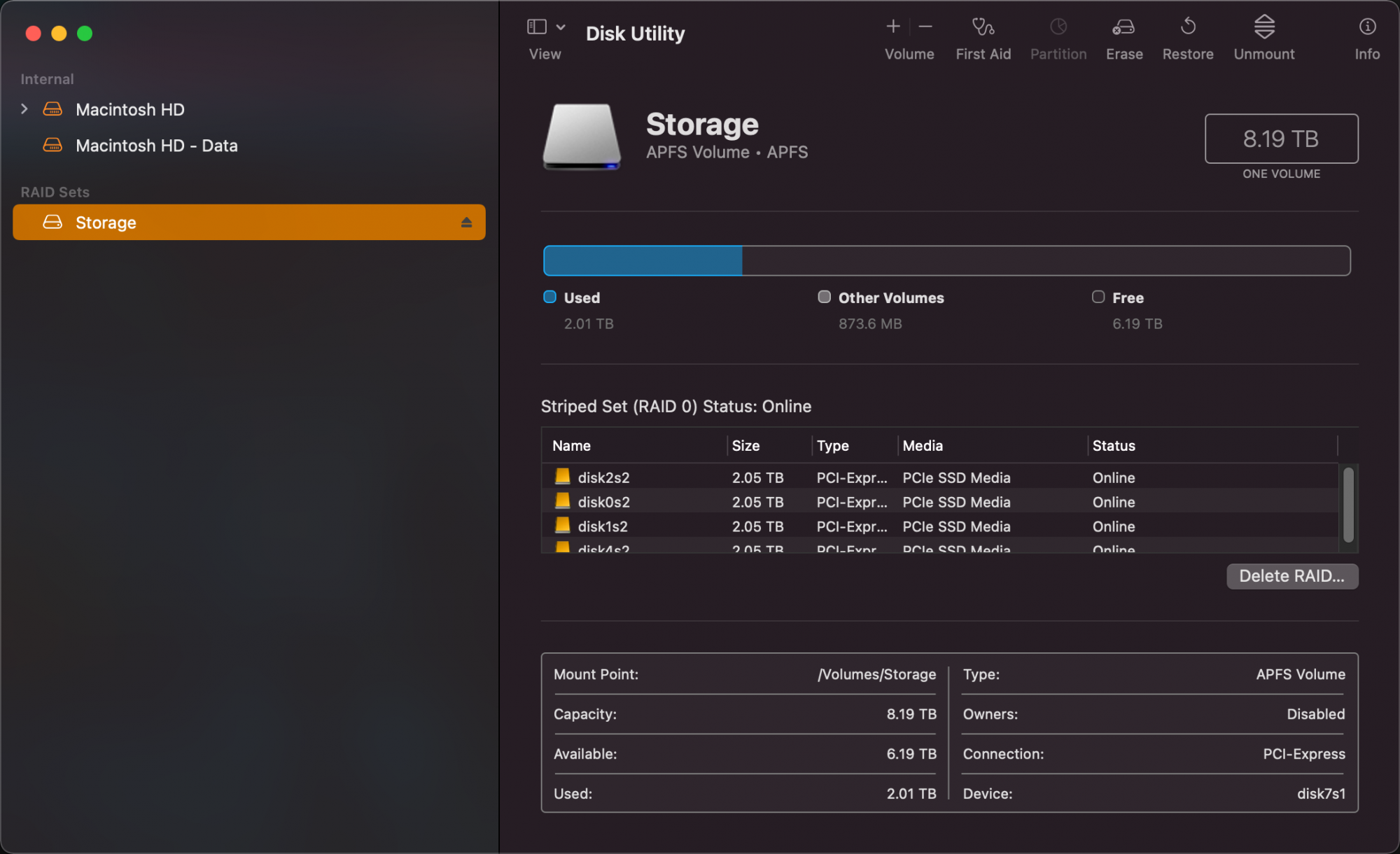Viewport: 1400px width, 854px height.
Task: Select Macintosh HD - Data in sidebar
Action: 156,146
